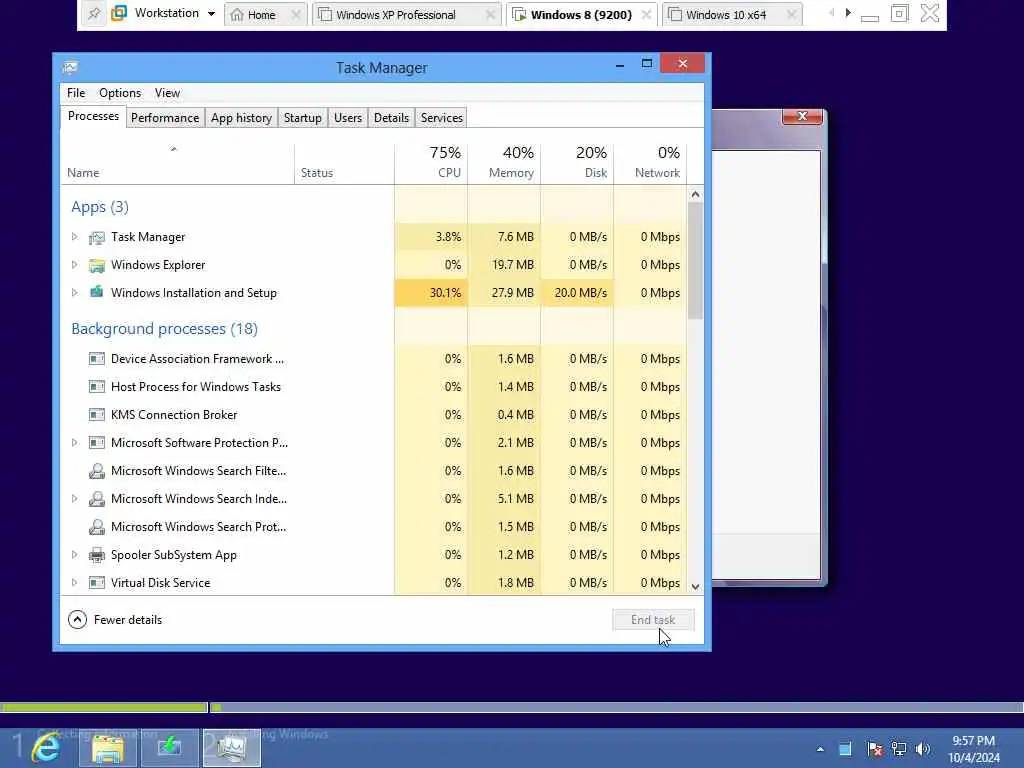
Task: Expand Microsoft Windows Search Indexer row
Action: (74, 499)
